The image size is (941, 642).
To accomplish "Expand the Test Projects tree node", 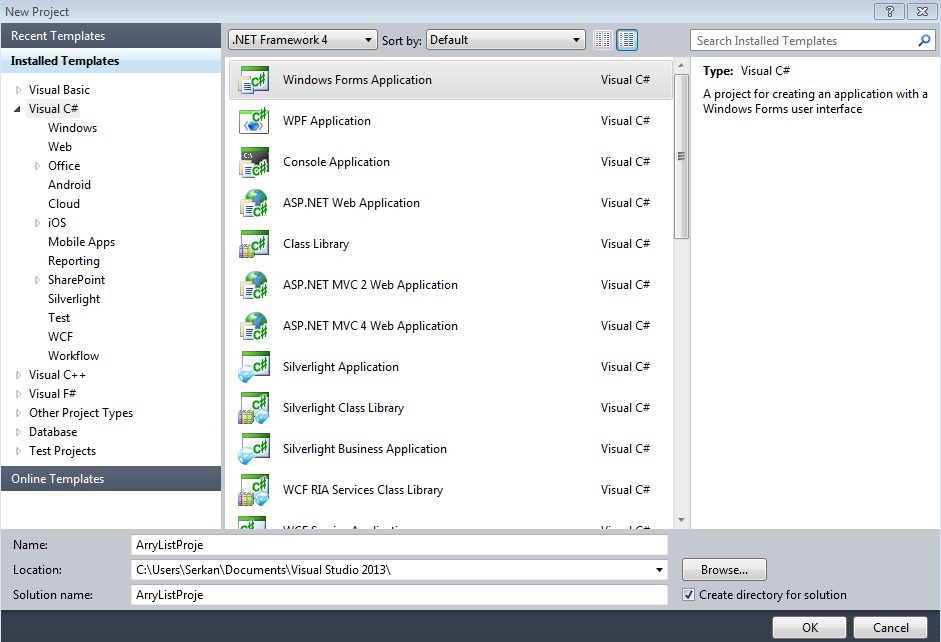I will (18, 451).
